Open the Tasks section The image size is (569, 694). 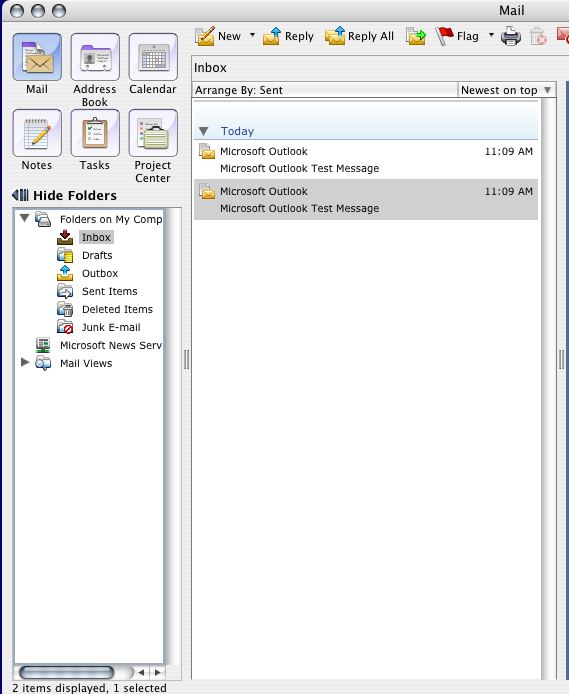[95, 140]
